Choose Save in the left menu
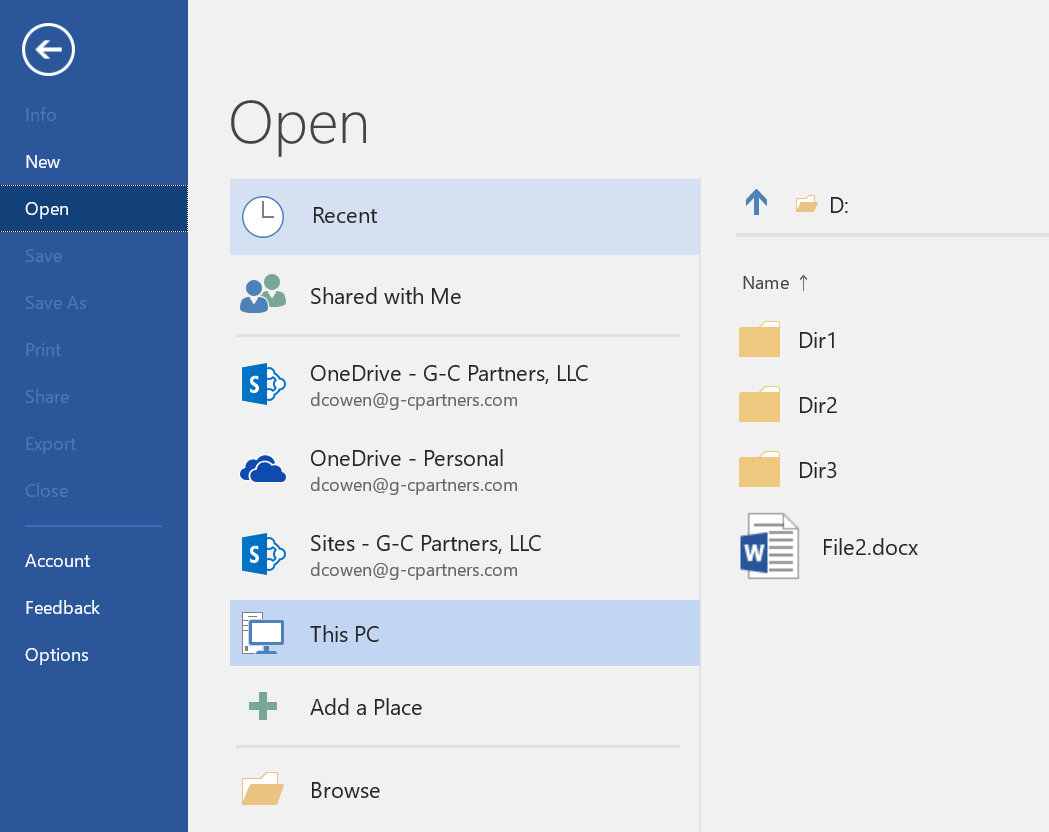This screenshot has height=832, width=1049. pos(43,255)
